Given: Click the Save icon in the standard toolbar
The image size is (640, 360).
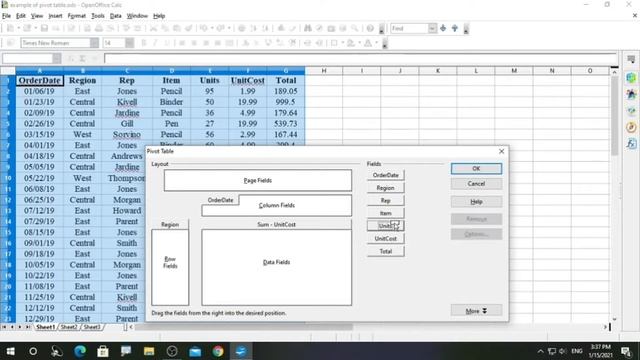Looking at the screenshot, I should click(44, 28).
